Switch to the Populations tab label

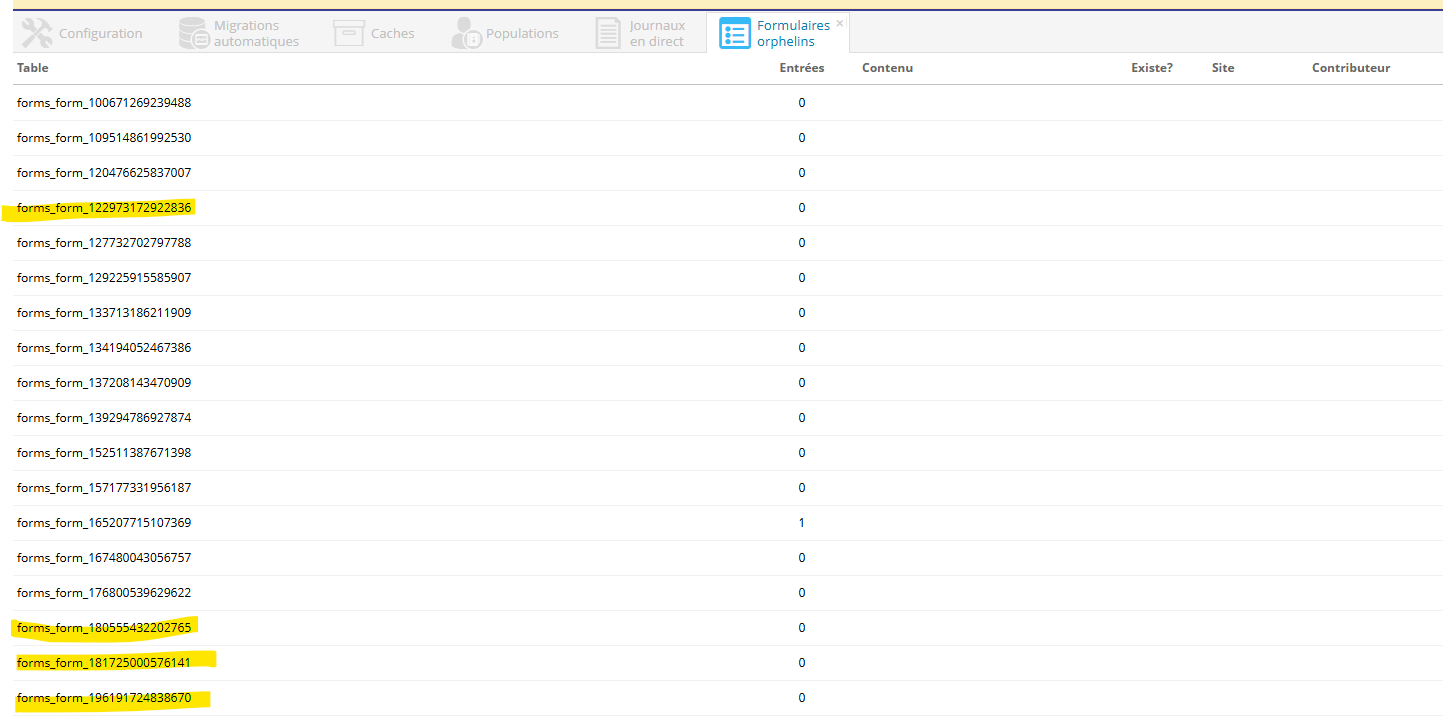[522, 33]
